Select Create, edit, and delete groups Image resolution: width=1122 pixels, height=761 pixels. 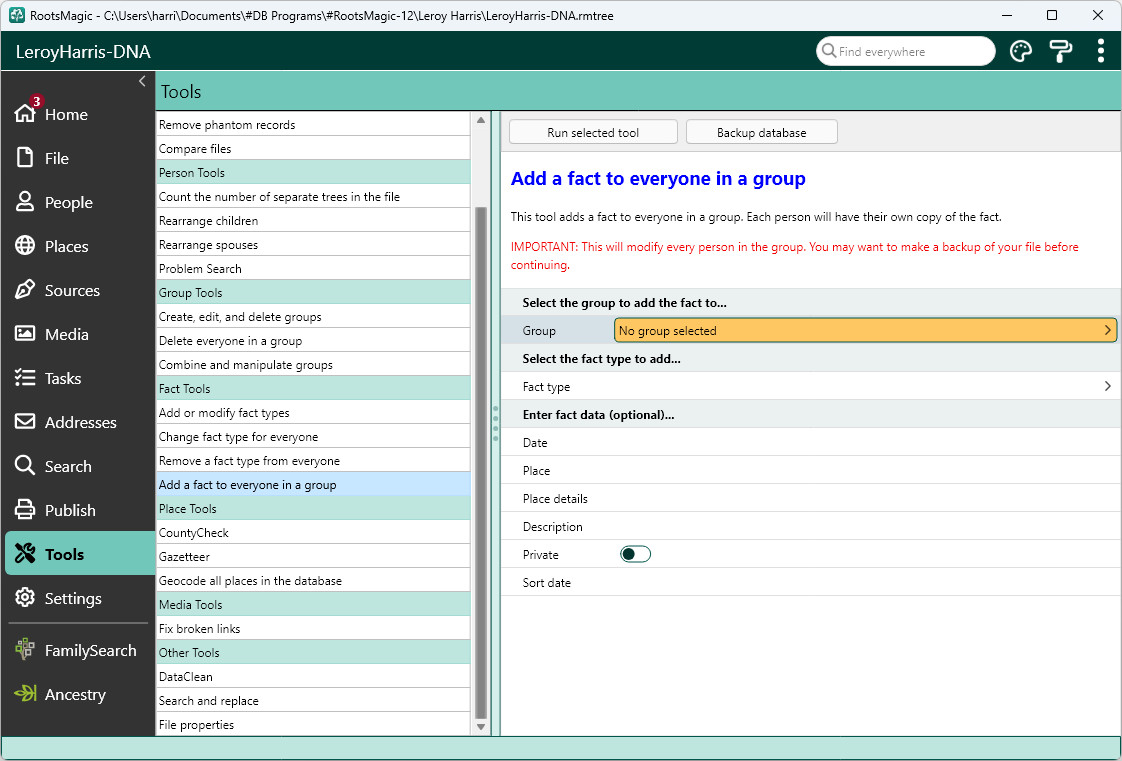(x=313, y=316)
